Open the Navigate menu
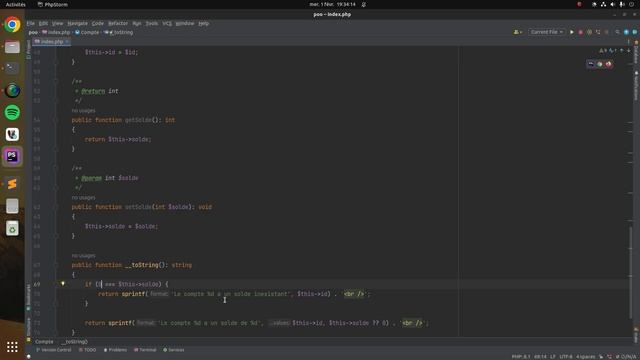Viewport: 640px width, 360px height. click(x=77, y=23)
